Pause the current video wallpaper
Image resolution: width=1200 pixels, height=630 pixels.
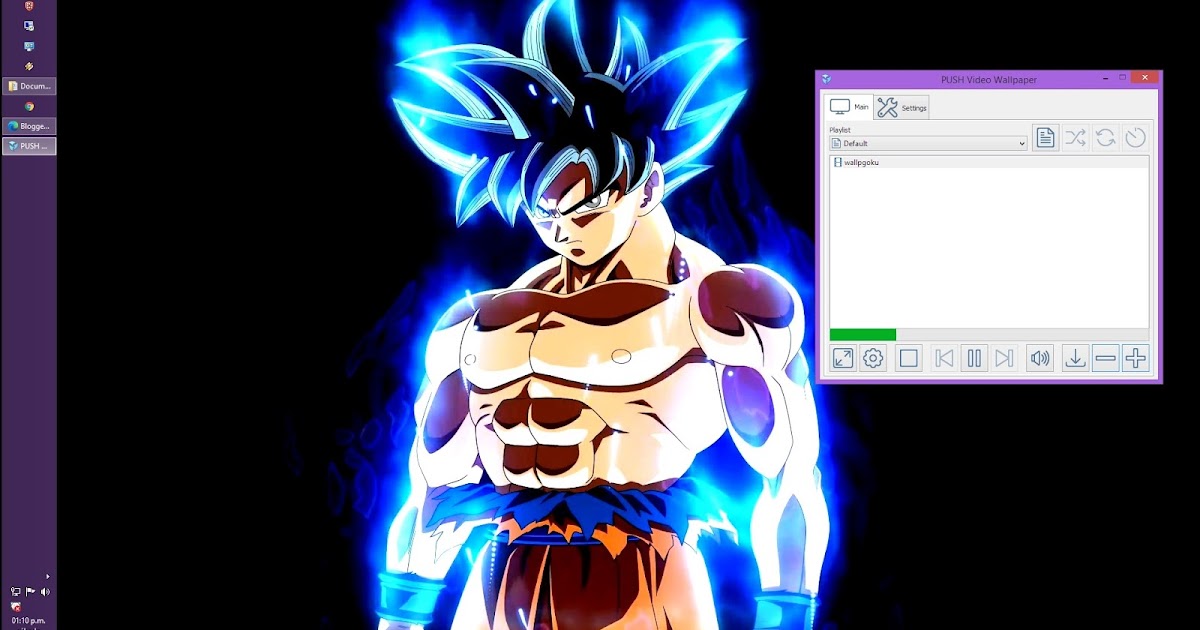[974, 358]
